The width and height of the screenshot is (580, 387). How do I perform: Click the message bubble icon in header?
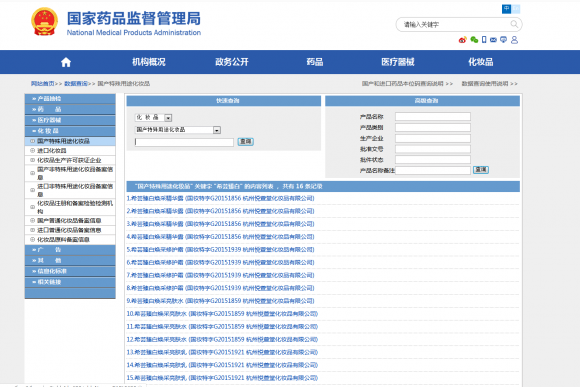[503, 40]
